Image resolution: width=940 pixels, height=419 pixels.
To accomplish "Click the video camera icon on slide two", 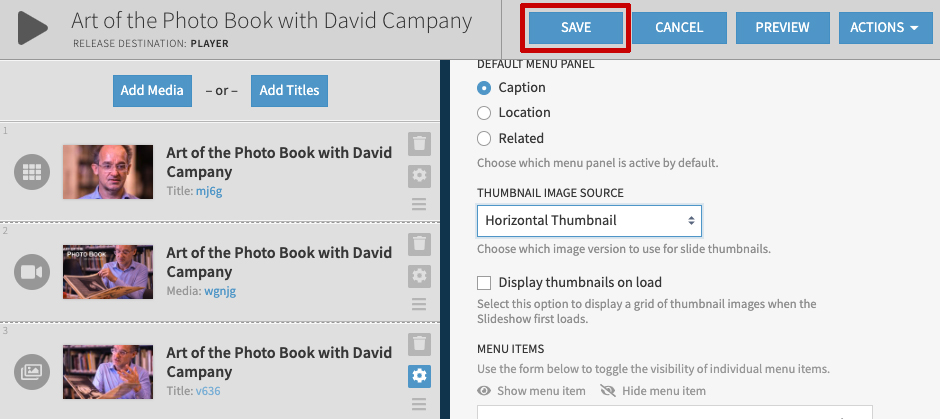I will tap(32, 272).
